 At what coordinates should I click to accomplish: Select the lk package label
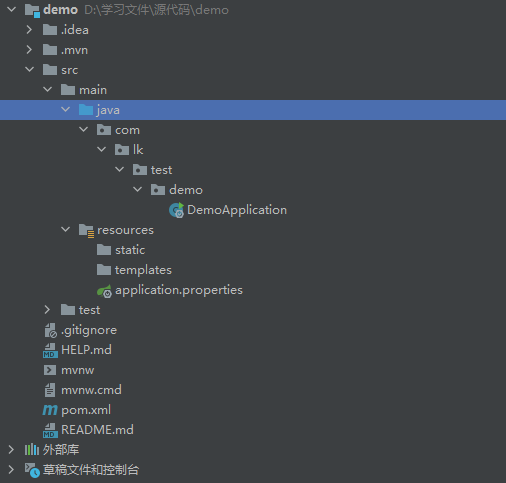point(138,150)
